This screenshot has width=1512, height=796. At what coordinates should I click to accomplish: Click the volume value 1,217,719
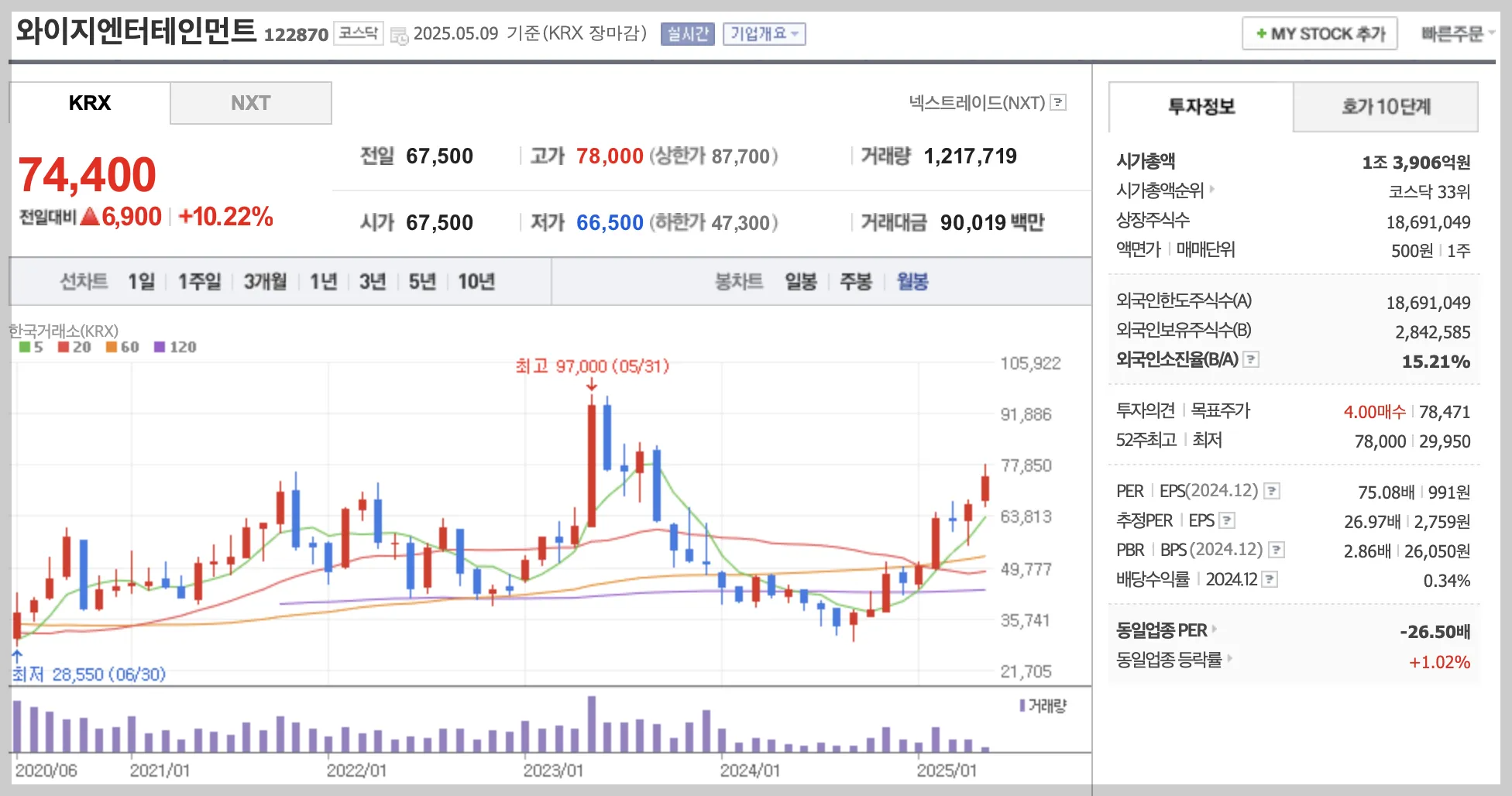pos(971,156)
